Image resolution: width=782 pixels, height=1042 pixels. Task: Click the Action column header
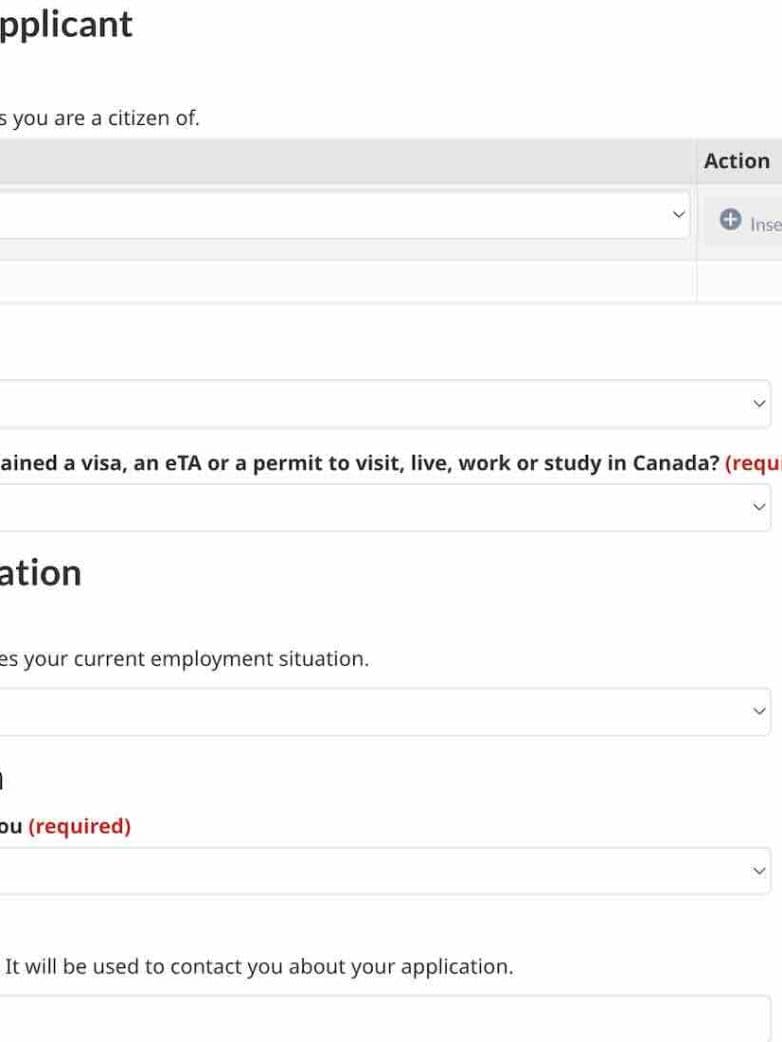737,162
